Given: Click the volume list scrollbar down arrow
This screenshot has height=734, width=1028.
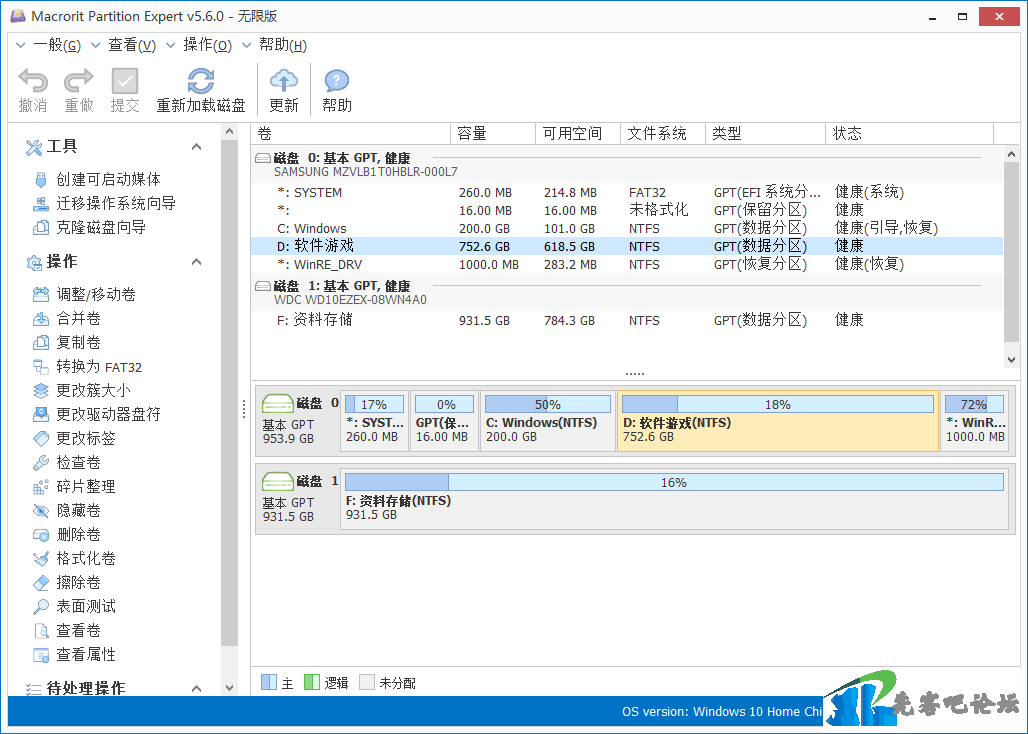Looking at the screenshot, I should (x=1011, y=360).
